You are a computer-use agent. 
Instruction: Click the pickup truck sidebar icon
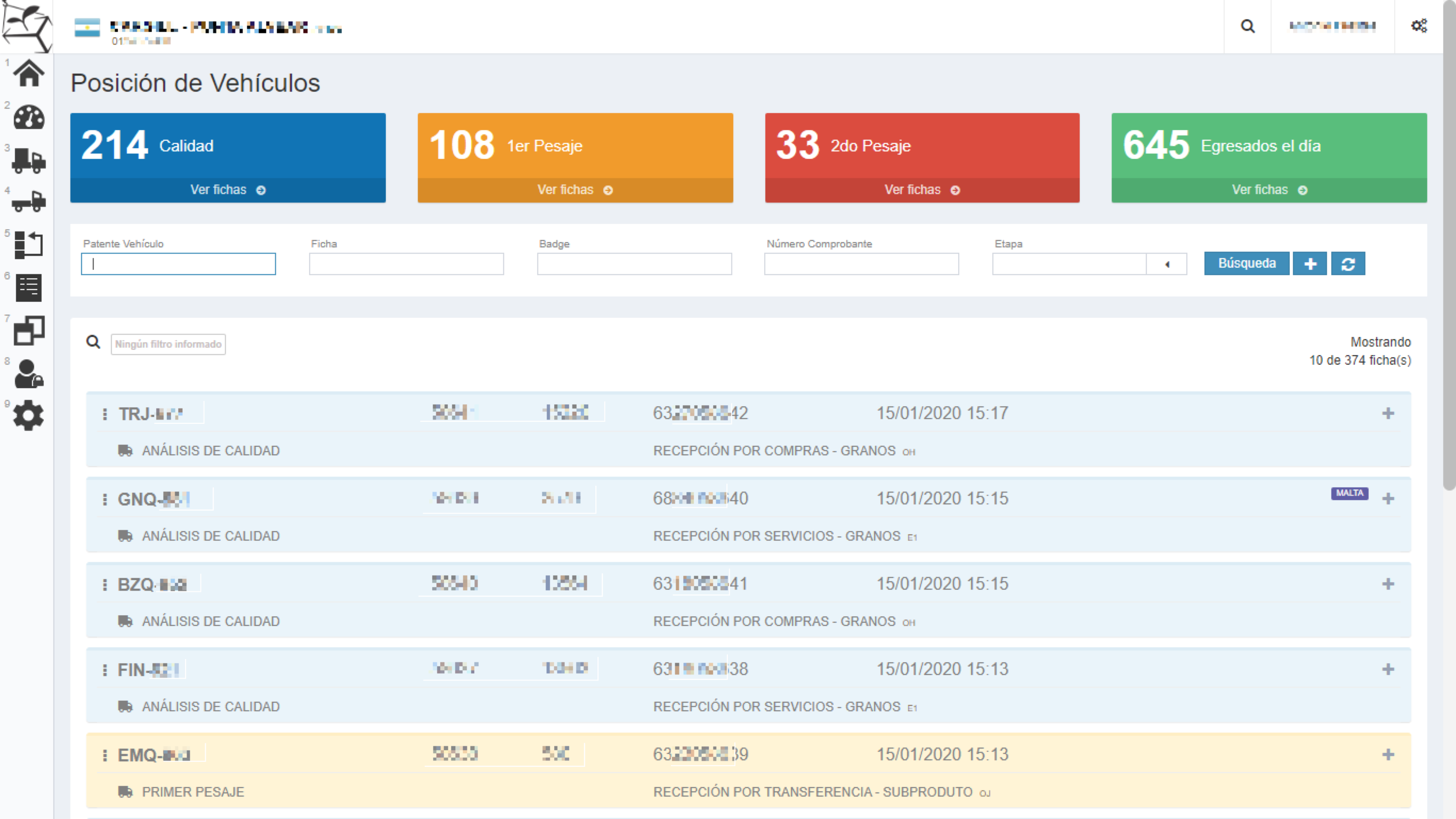28,202
